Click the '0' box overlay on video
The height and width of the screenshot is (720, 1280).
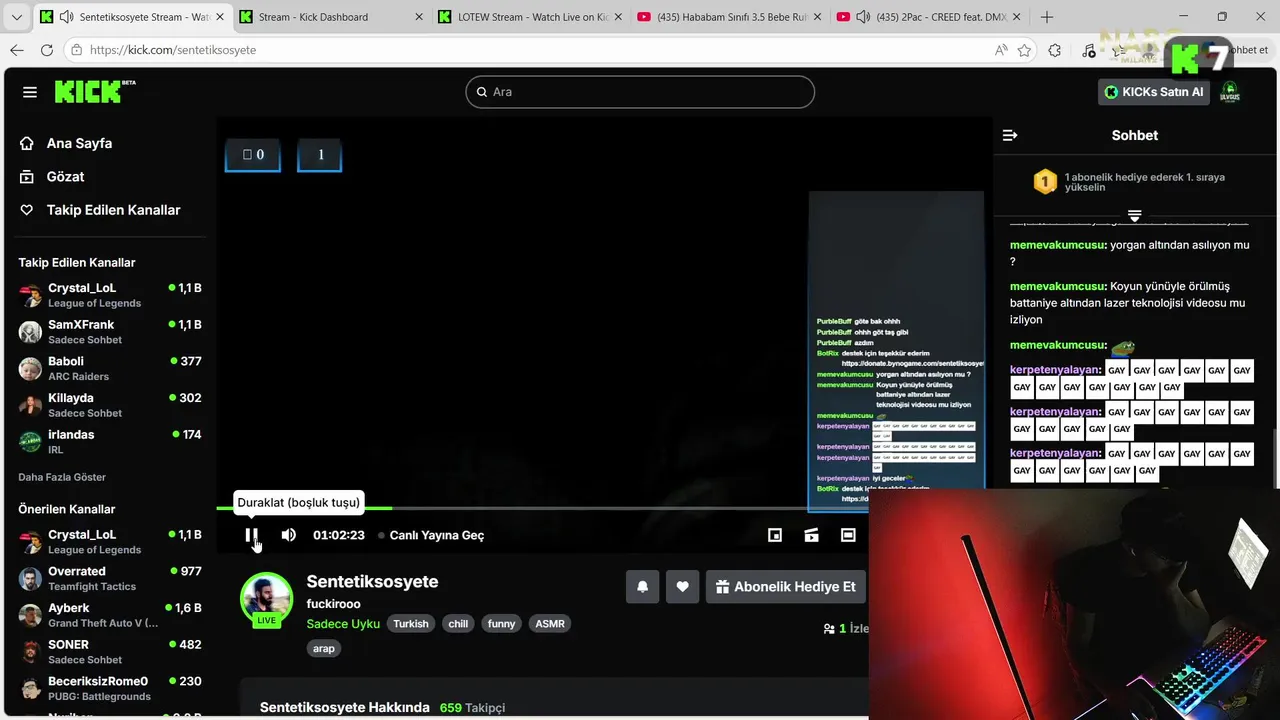pos(253,155)
